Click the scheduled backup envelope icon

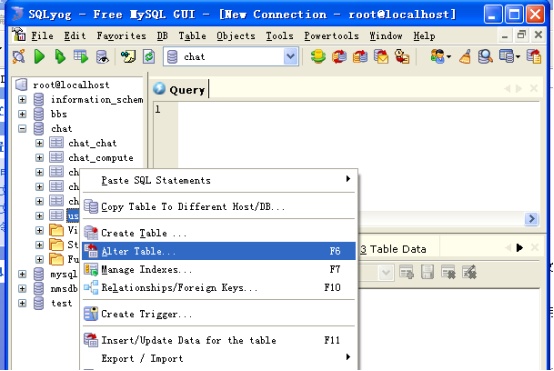(x=381, y=57)
